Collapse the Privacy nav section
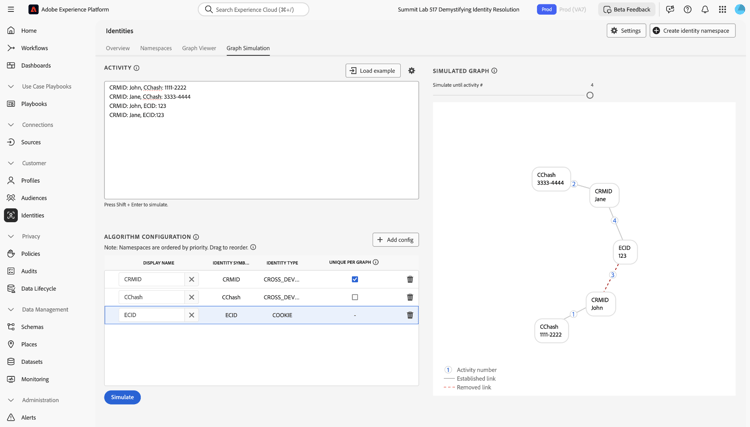 (x=11, y=237)
